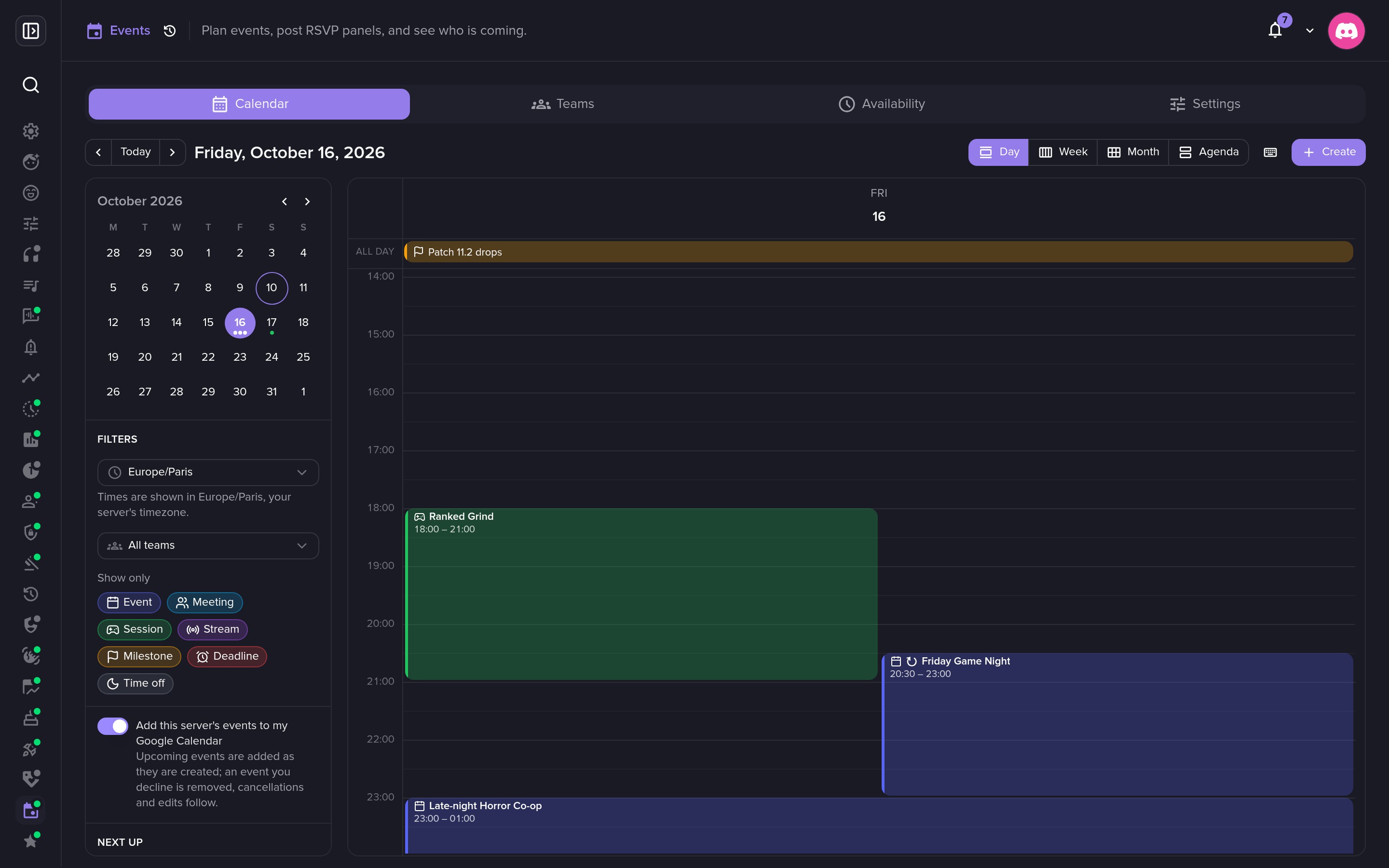Open the calendar events sidebar icon
The width and height of the screenshot is (1389, 868).
30,810
